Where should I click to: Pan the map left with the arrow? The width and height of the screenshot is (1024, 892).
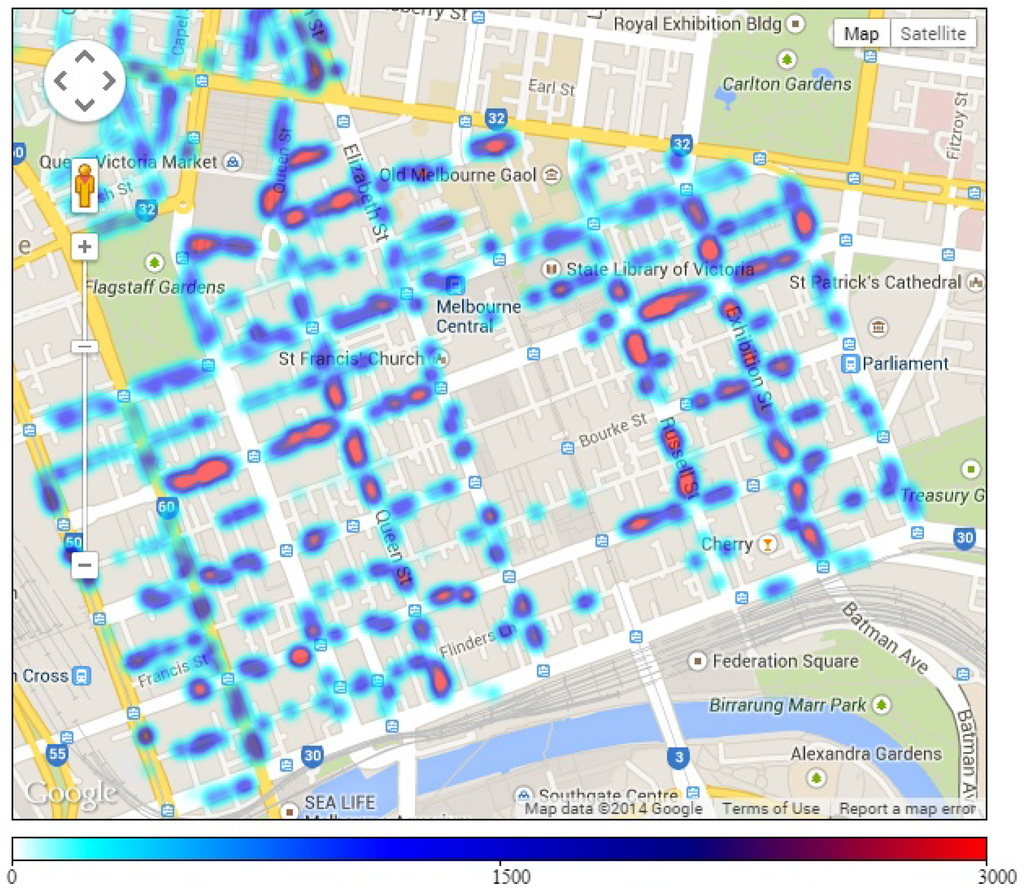(61, 81)
